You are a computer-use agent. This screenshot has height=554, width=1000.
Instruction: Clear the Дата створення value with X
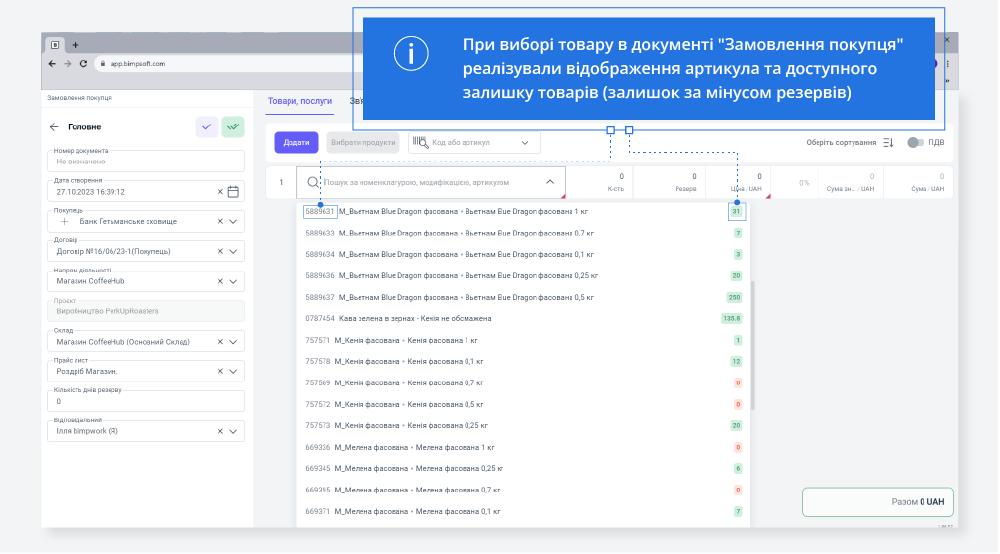[x=220, y=191]
